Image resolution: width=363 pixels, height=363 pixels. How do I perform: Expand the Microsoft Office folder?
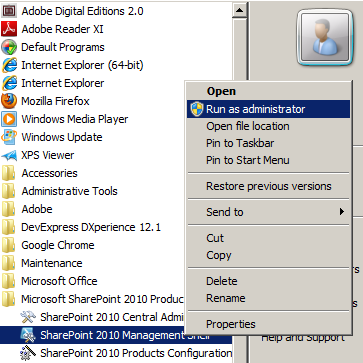tap(49, 281)
